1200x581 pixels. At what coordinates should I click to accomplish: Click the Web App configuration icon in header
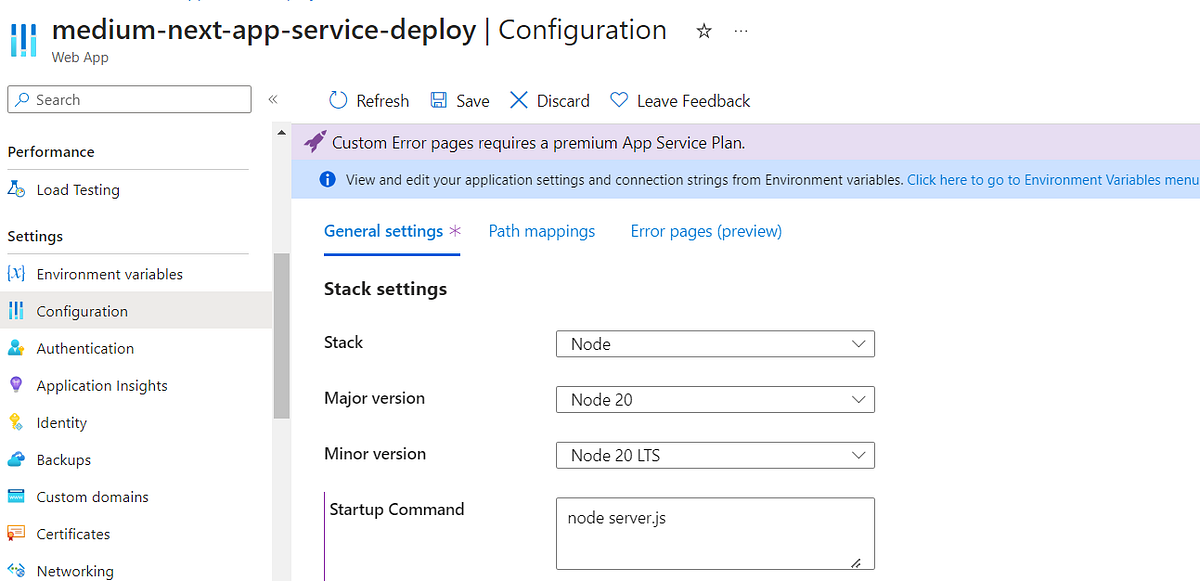coord(23,40)
